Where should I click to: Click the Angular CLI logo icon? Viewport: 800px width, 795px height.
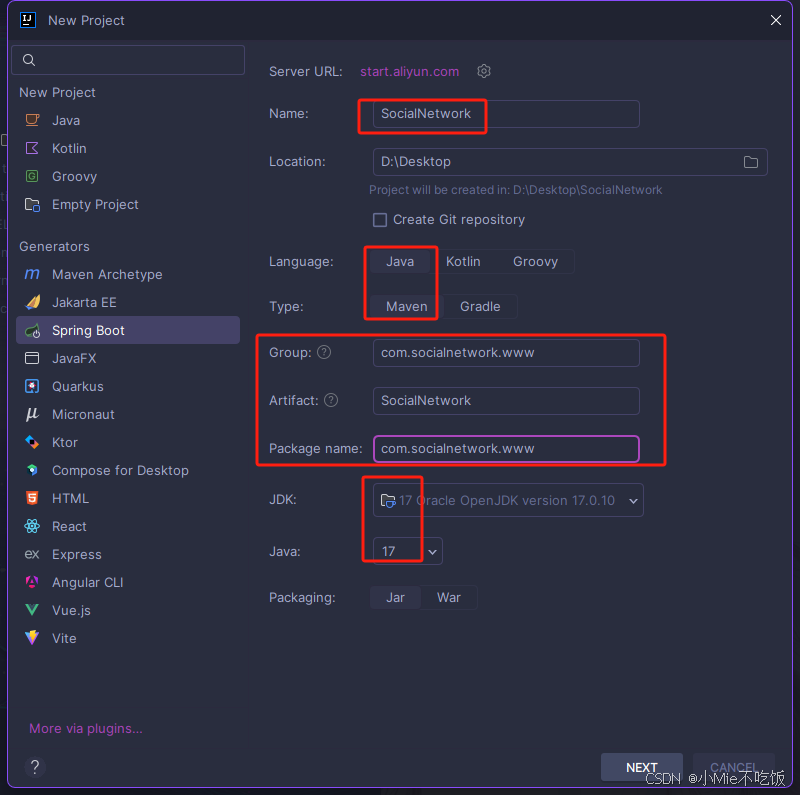[32, 582]
